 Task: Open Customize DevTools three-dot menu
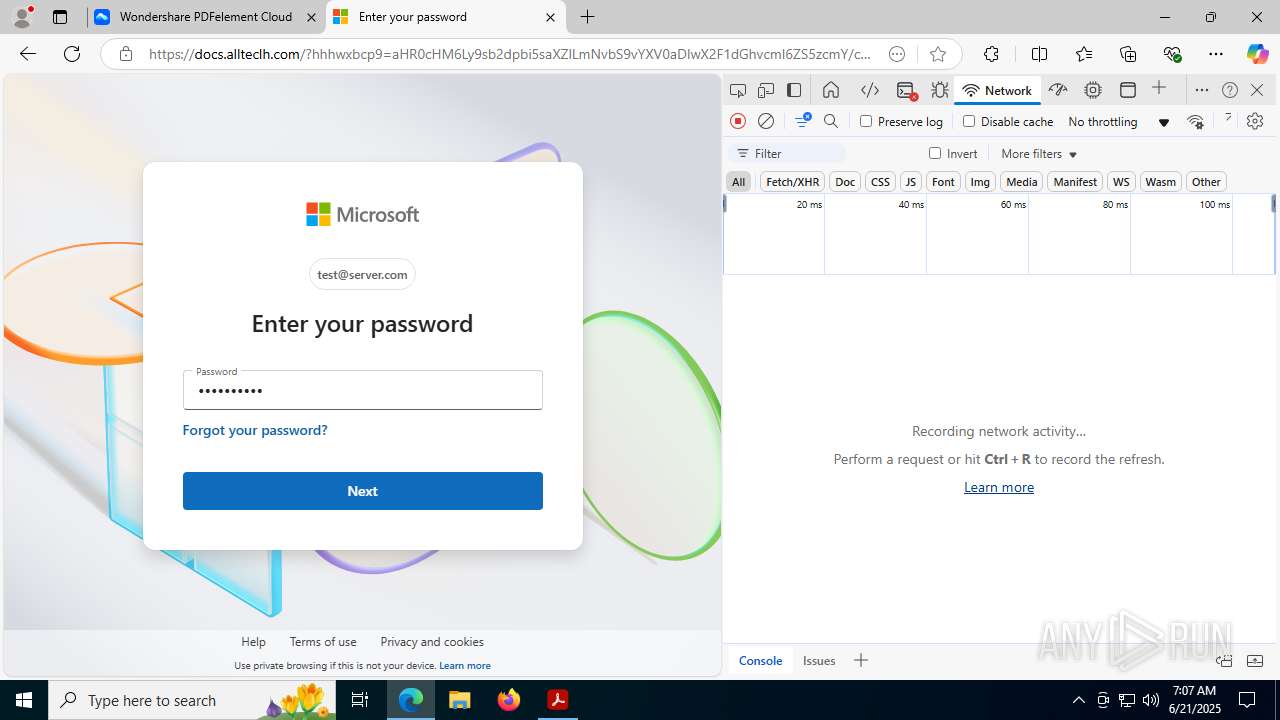[x=1202, y=90]
